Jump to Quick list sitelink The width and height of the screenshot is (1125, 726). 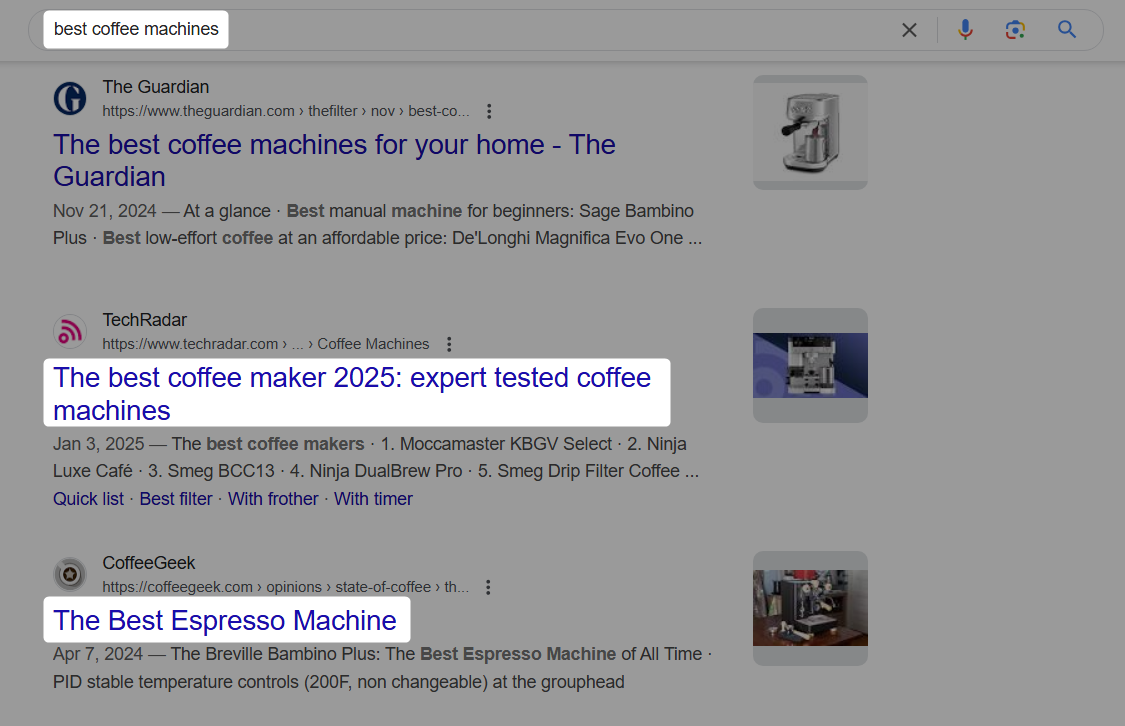(x=88, y=499)
